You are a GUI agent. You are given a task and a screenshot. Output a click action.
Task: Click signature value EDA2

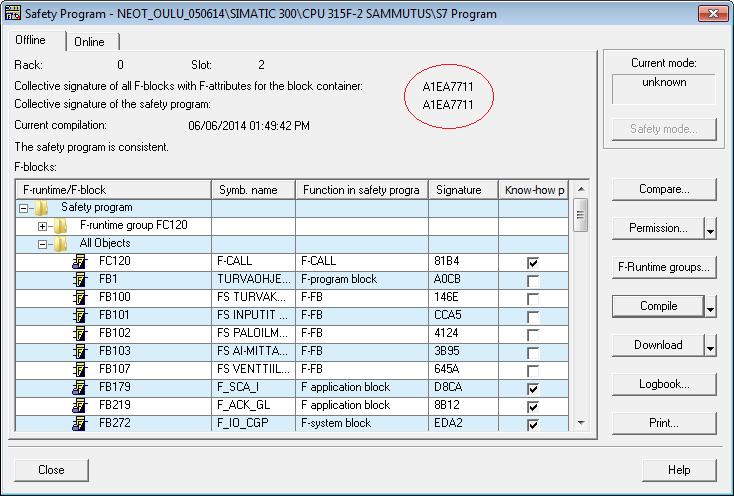(448, 423)
